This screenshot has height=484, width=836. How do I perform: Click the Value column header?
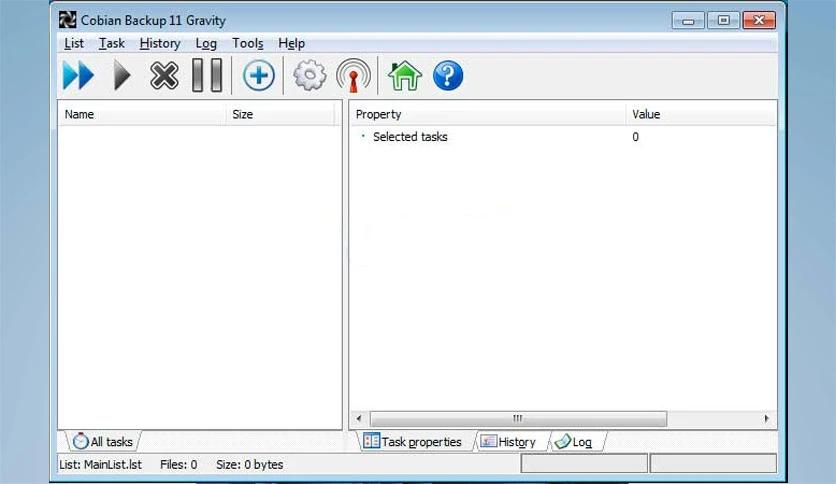tap(701, 114)
